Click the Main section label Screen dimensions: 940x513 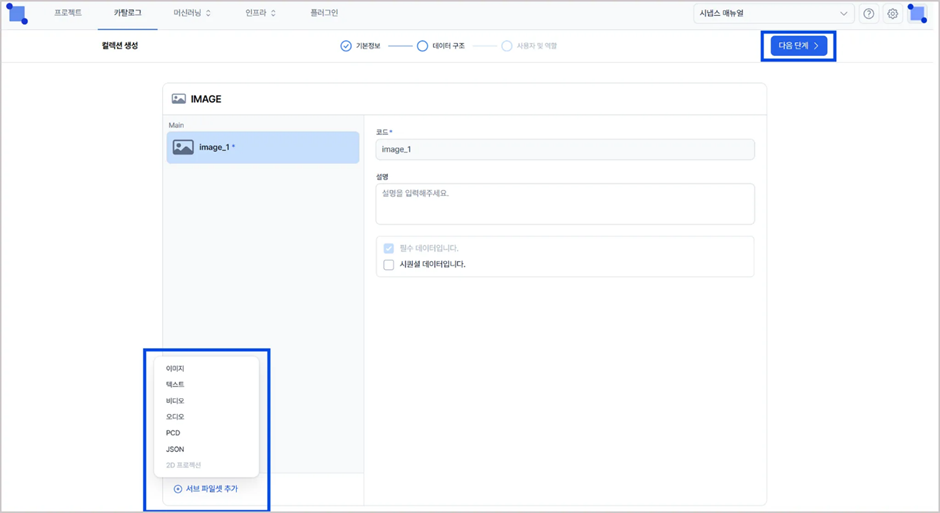(x=176, y=125)
